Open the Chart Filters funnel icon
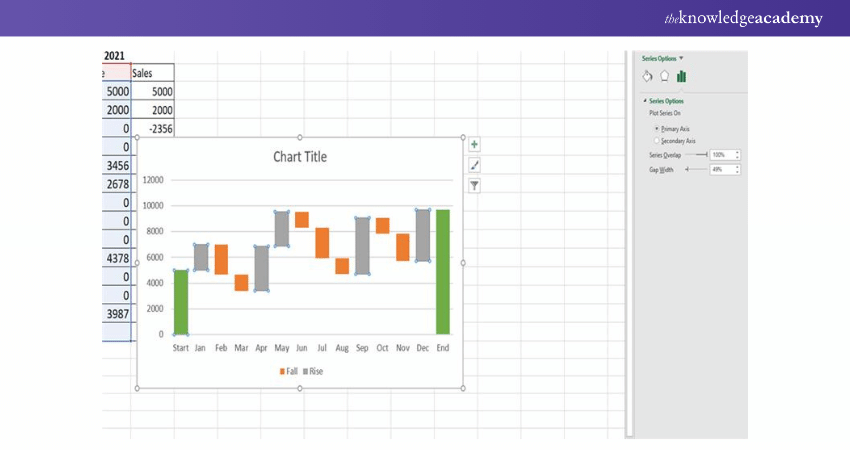 (474, 185)
